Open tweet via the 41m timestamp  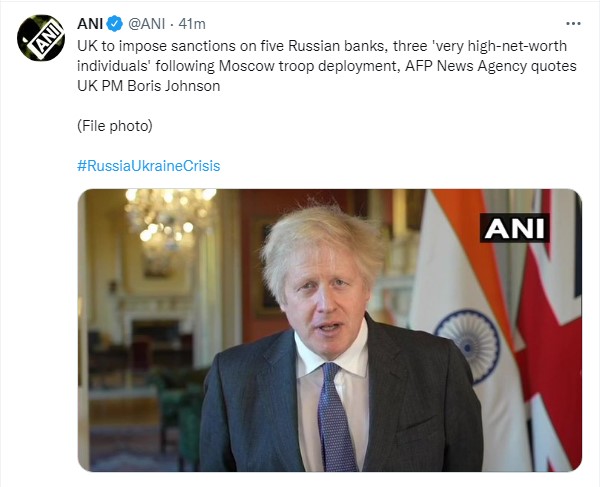tap(193, 23)
